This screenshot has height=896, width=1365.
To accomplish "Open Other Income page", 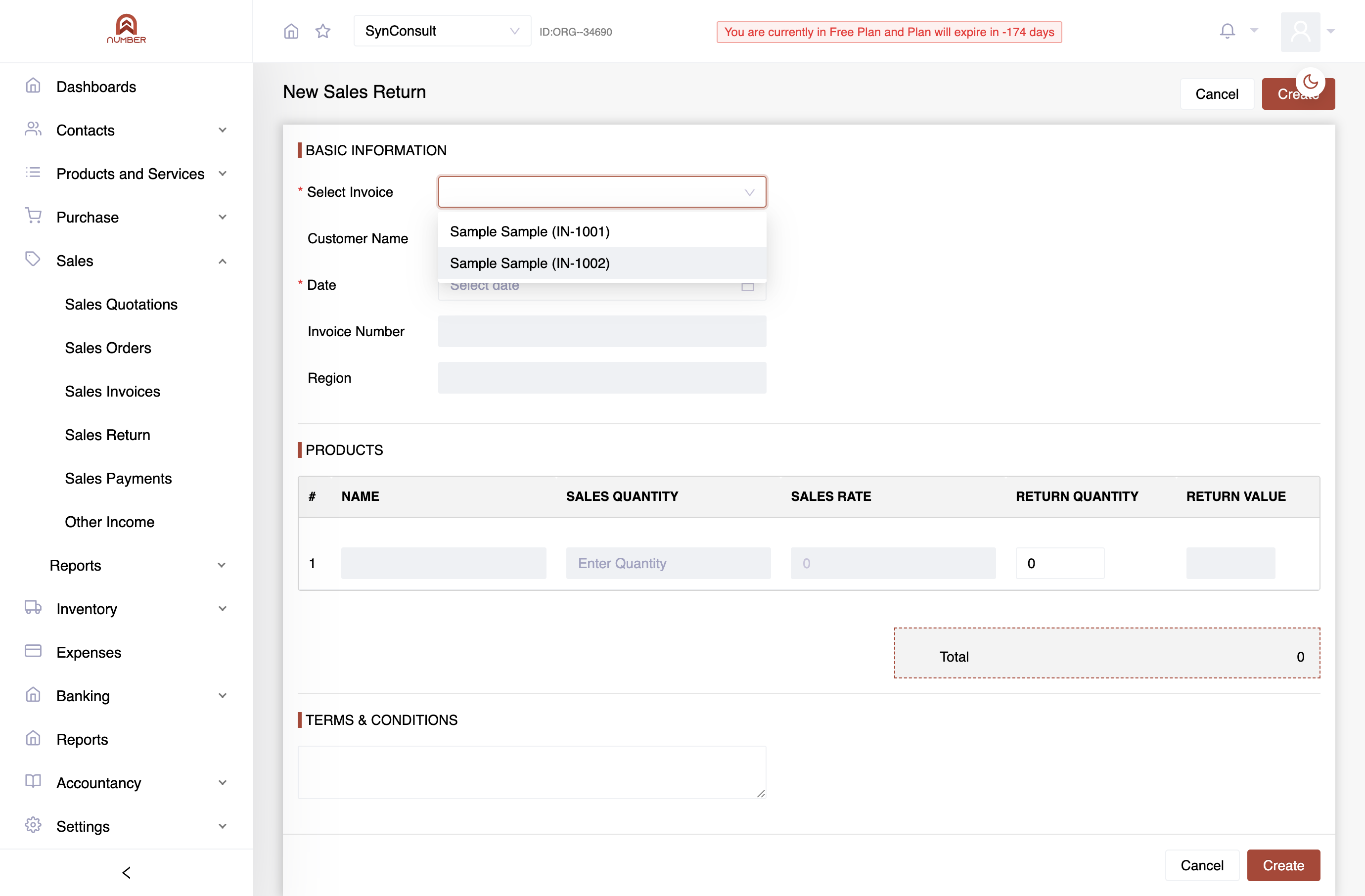I will [x=109, y=522].
